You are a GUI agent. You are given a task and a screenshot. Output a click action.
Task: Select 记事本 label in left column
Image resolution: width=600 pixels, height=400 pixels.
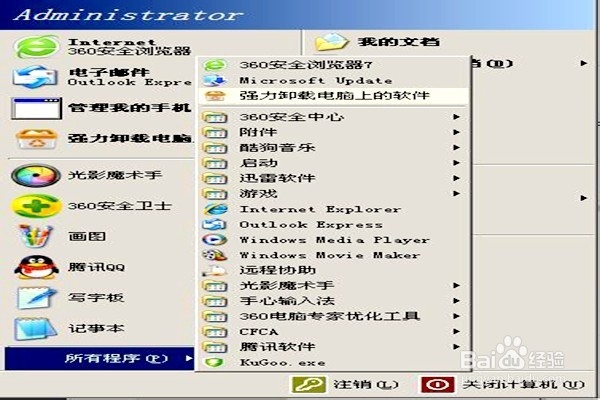[96, 328]
